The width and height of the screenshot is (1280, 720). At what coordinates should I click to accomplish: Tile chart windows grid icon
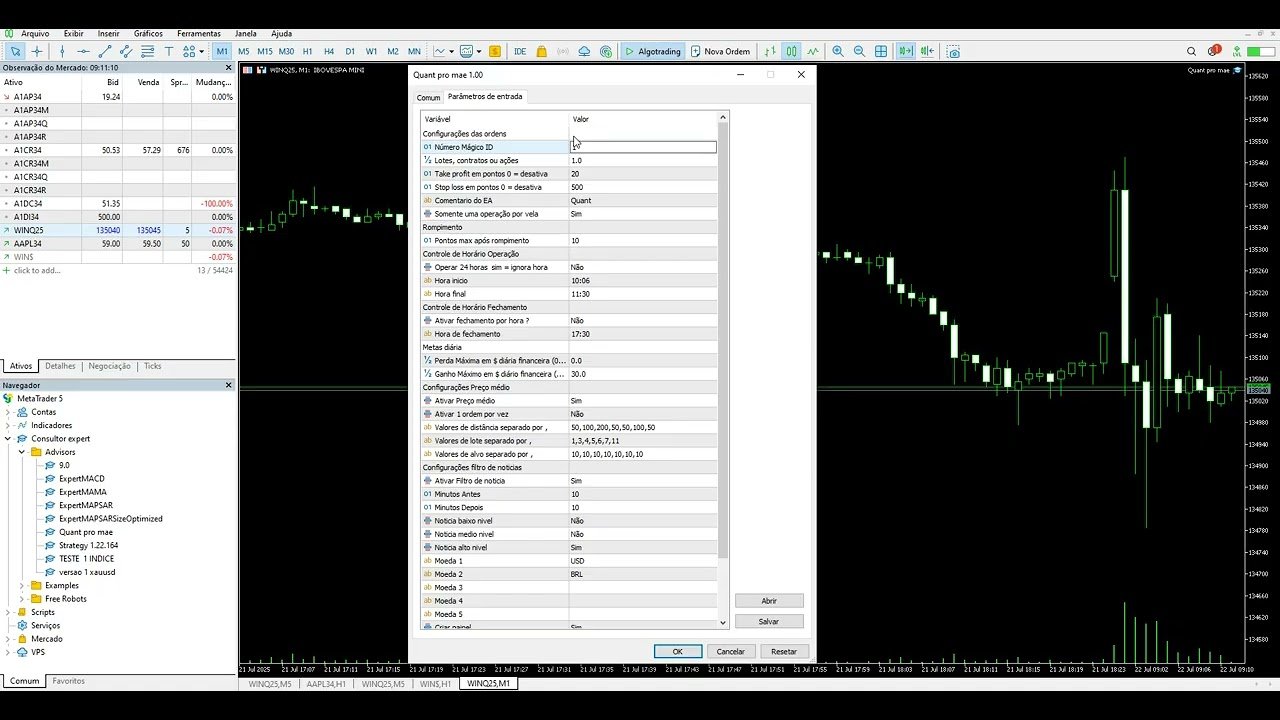click(x=881, y=51)
